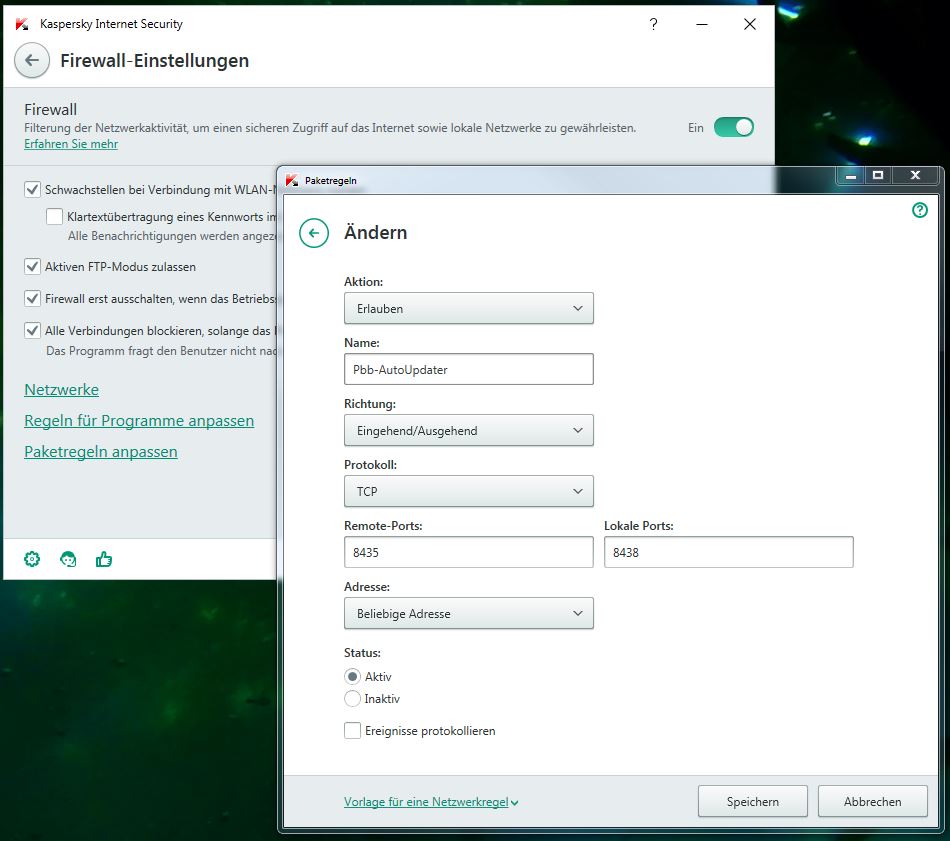Click into the Remote-Ports field
The width and height of the screenshot is (950, 841).
[x=468, y=552]
